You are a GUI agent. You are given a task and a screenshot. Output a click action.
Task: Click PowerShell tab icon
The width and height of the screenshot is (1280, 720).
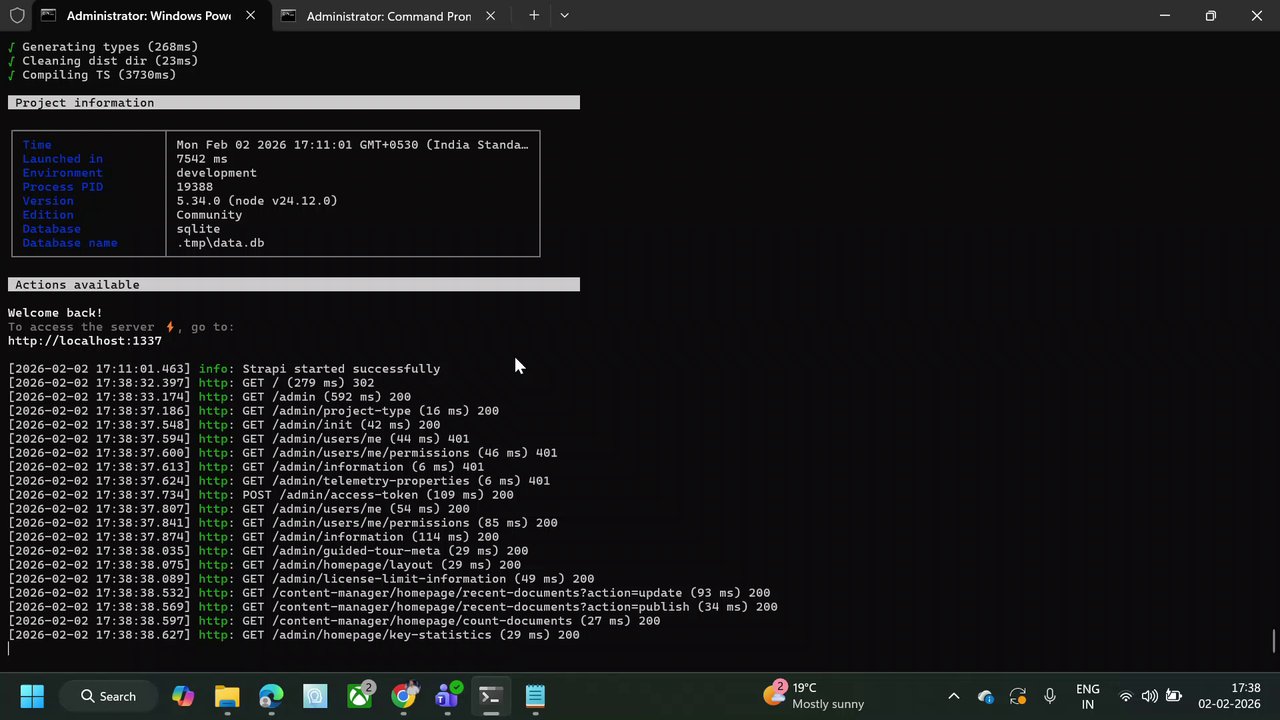[49, 16]
